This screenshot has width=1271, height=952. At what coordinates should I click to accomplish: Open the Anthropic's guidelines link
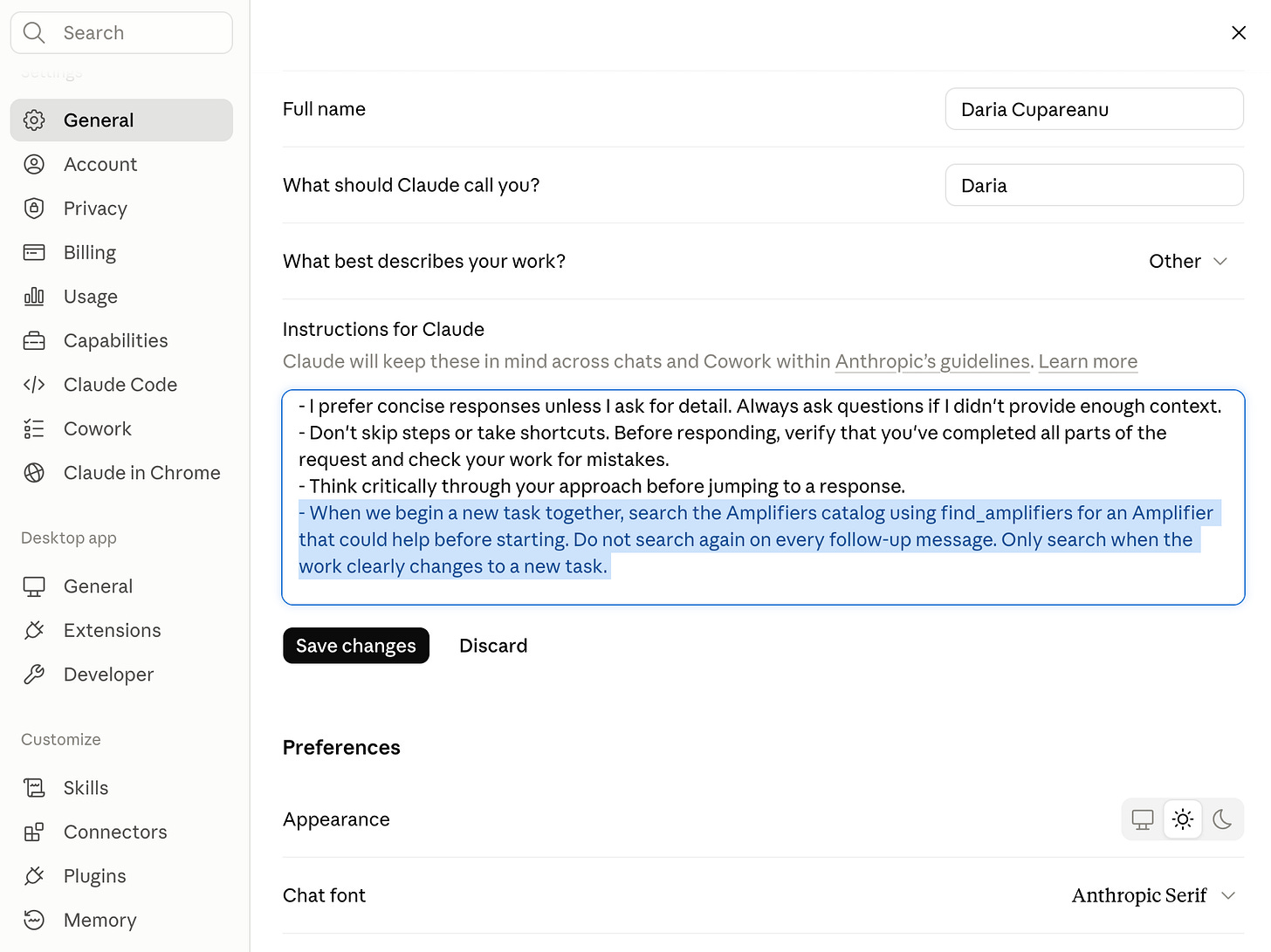coord(932,361)
